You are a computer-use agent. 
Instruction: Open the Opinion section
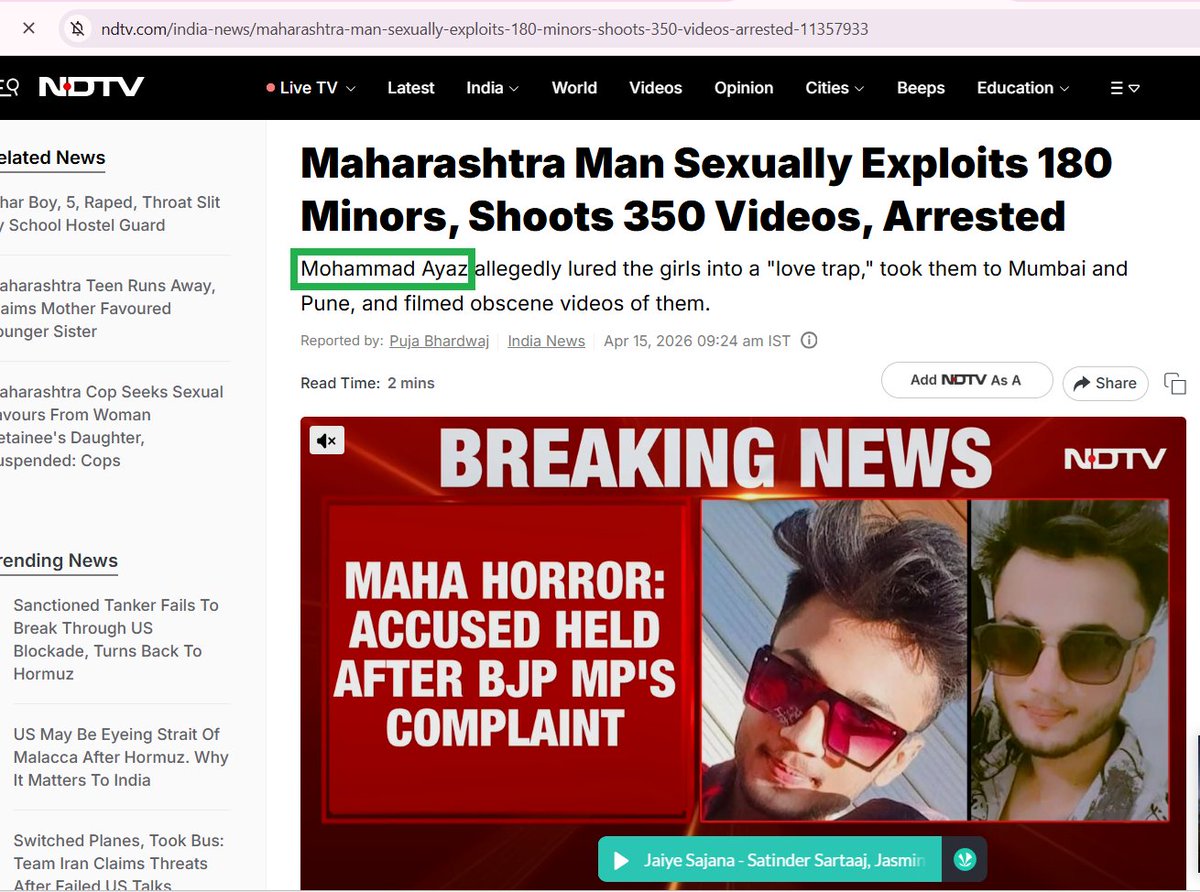click(744, 88)
